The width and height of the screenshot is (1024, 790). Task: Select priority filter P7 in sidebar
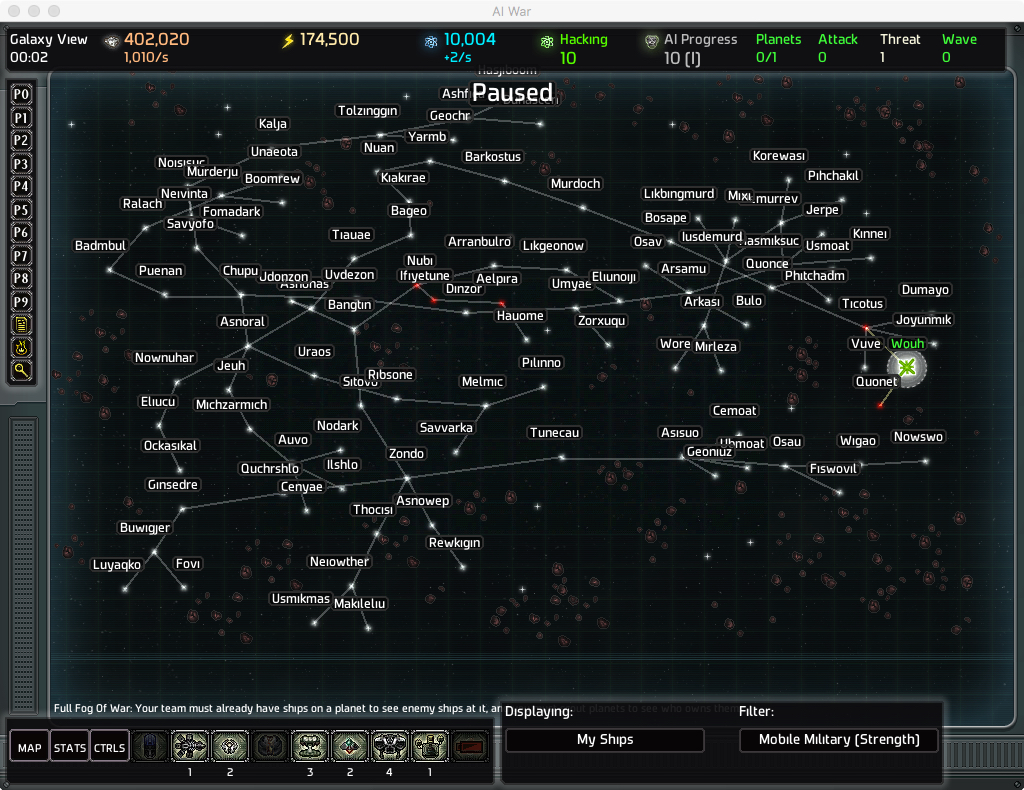21,255
